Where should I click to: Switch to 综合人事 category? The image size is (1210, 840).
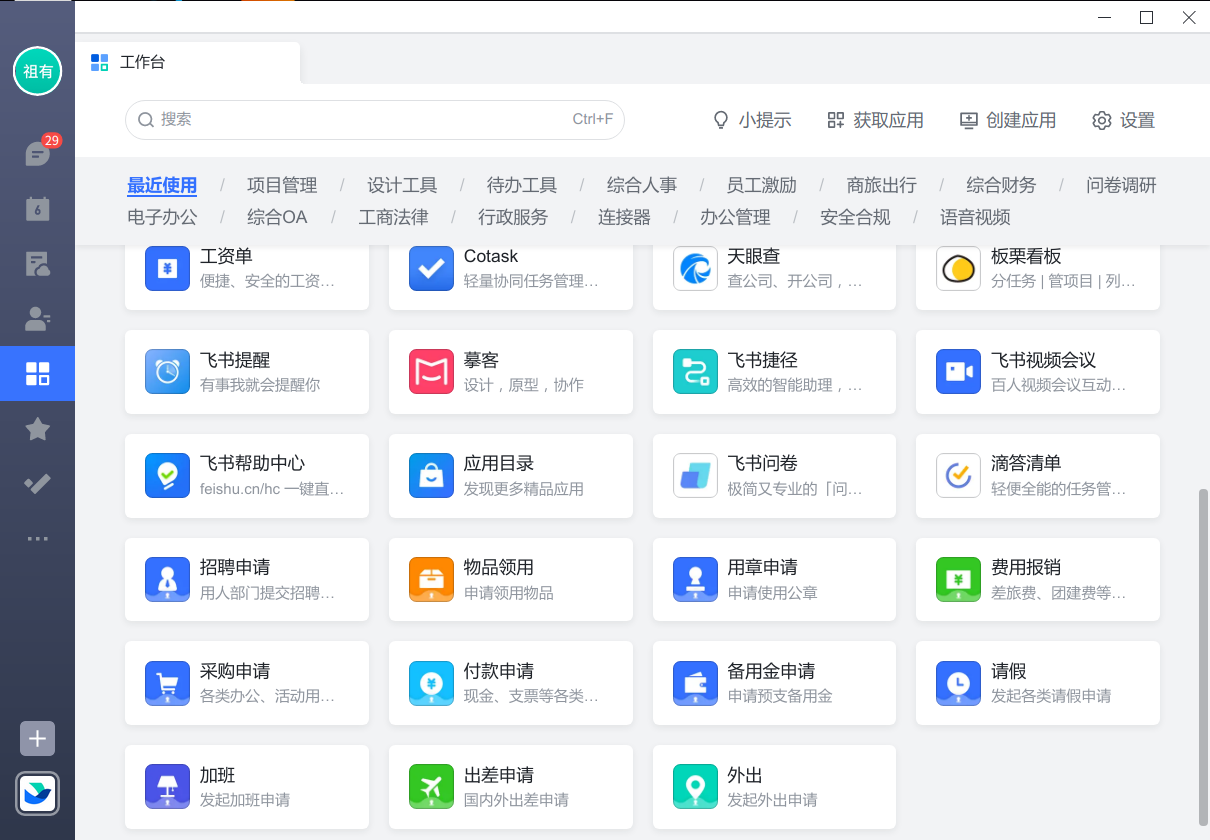click(642, 185)
